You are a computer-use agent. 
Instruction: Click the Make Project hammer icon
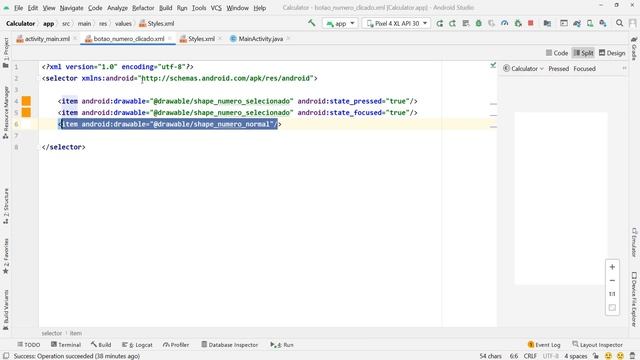312,23
